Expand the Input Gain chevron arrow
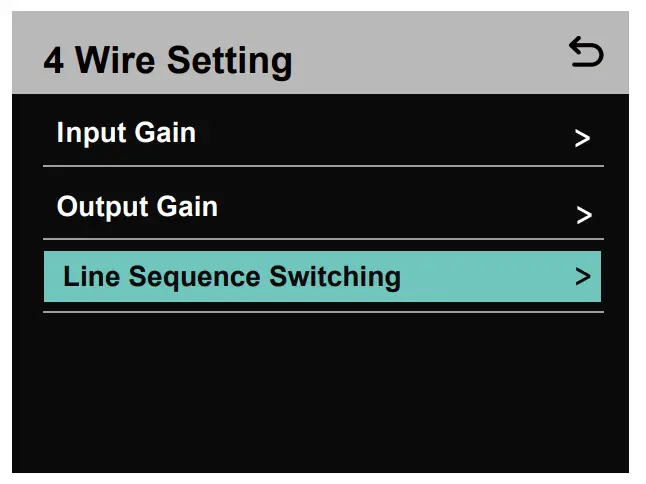Screen dimensions: 646x484 click(583, 139)
